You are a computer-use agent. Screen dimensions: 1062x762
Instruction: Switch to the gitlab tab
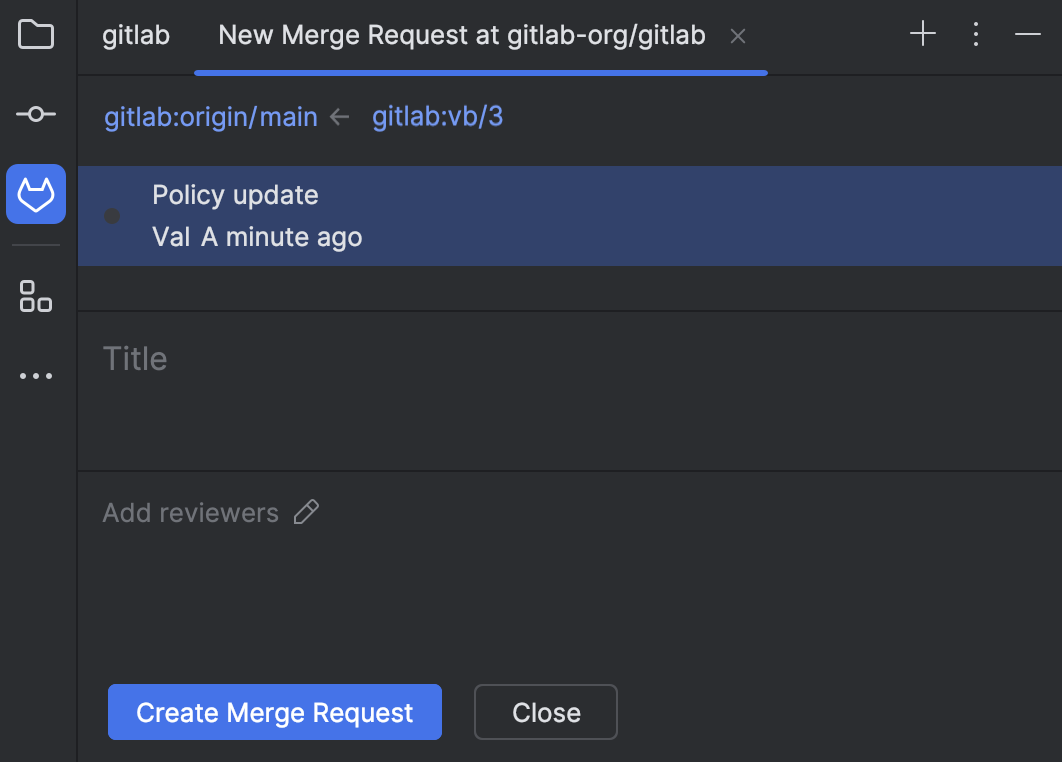point(135,35)
